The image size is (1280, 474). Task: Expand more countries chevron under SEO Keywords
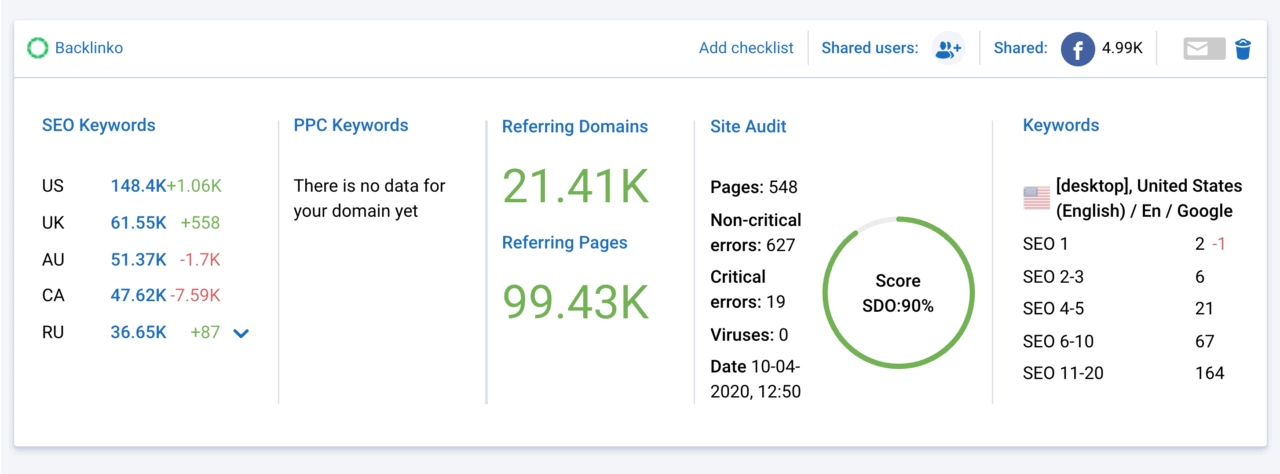click(x=241, y=334)
